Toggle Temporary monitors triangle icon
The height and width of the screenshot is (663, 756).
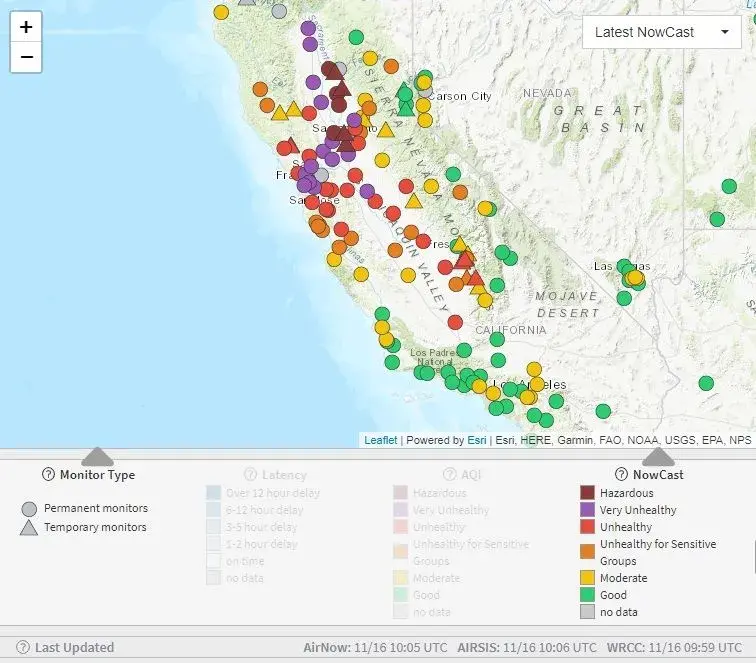[x=29, y=527]
